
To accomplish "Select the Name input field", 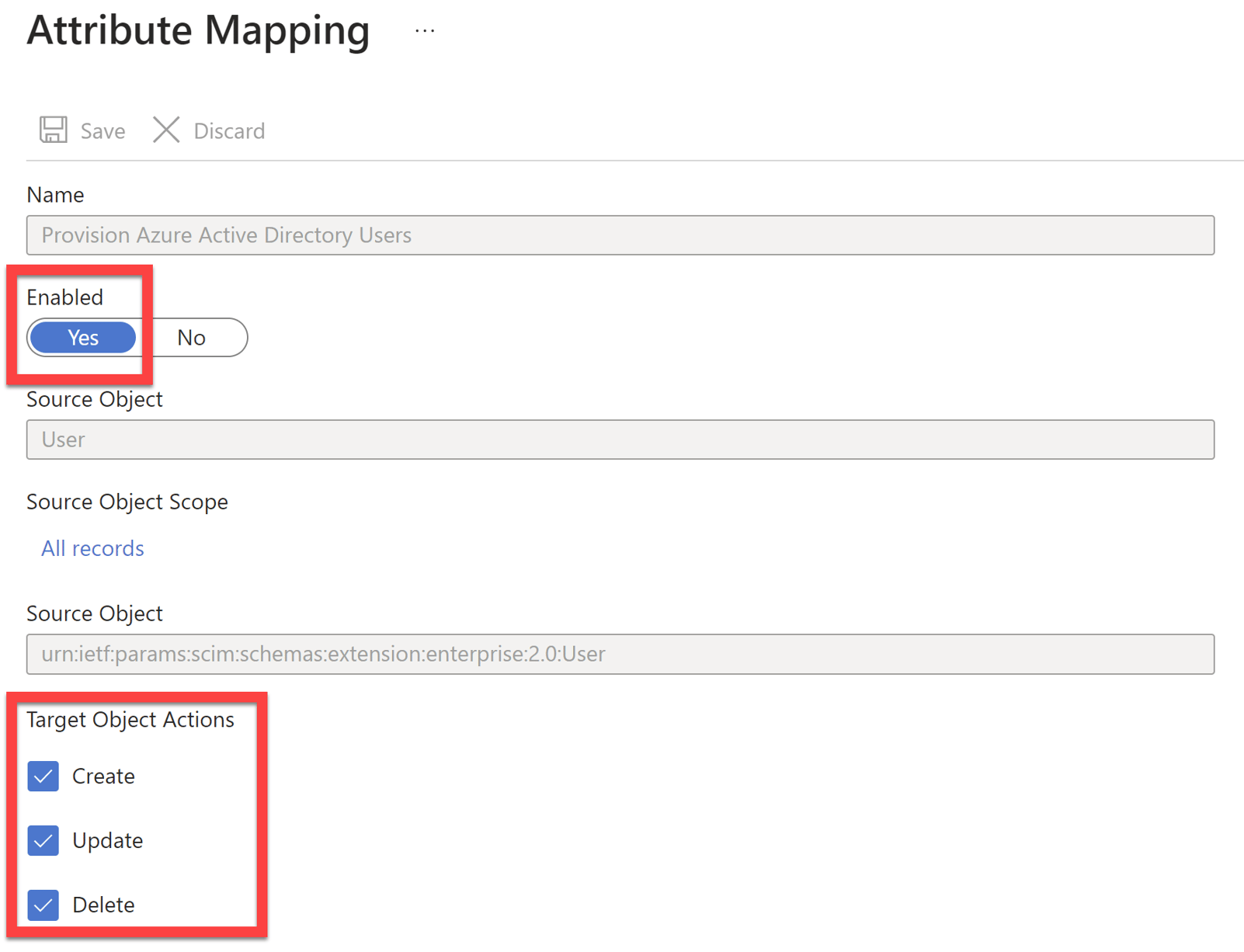I will tap(620, 235).
